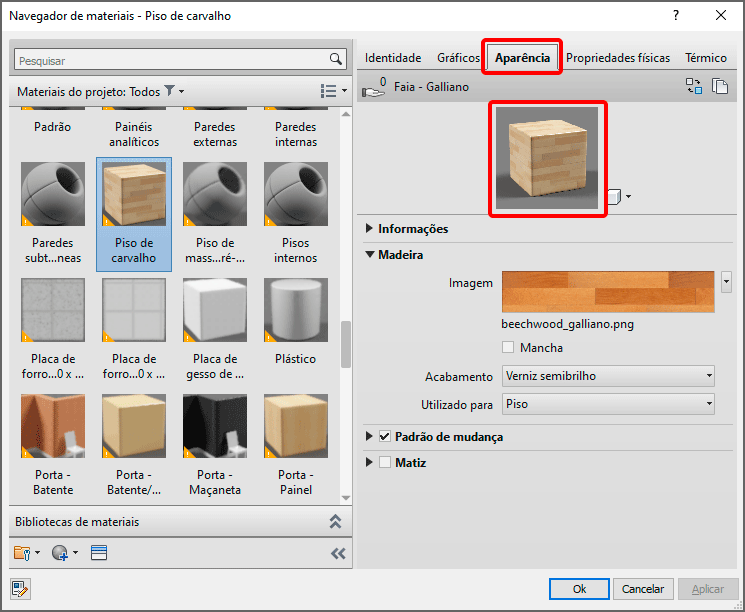Open the asset browser panel icon
This screenshot has width=745, height=612.
coord(99,553)
